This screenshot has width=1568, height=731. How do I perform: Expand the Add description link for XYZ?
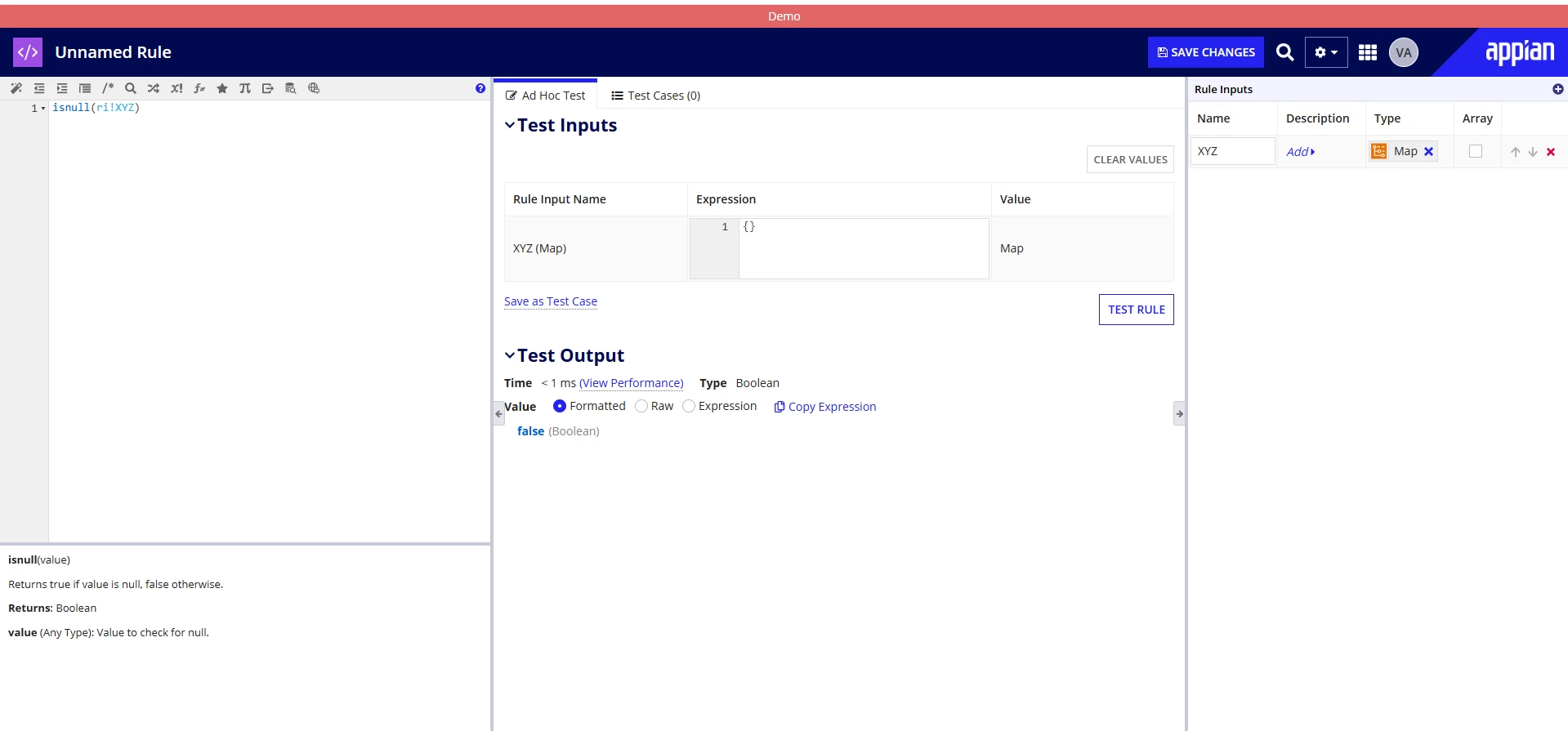tap(1301, 152)
